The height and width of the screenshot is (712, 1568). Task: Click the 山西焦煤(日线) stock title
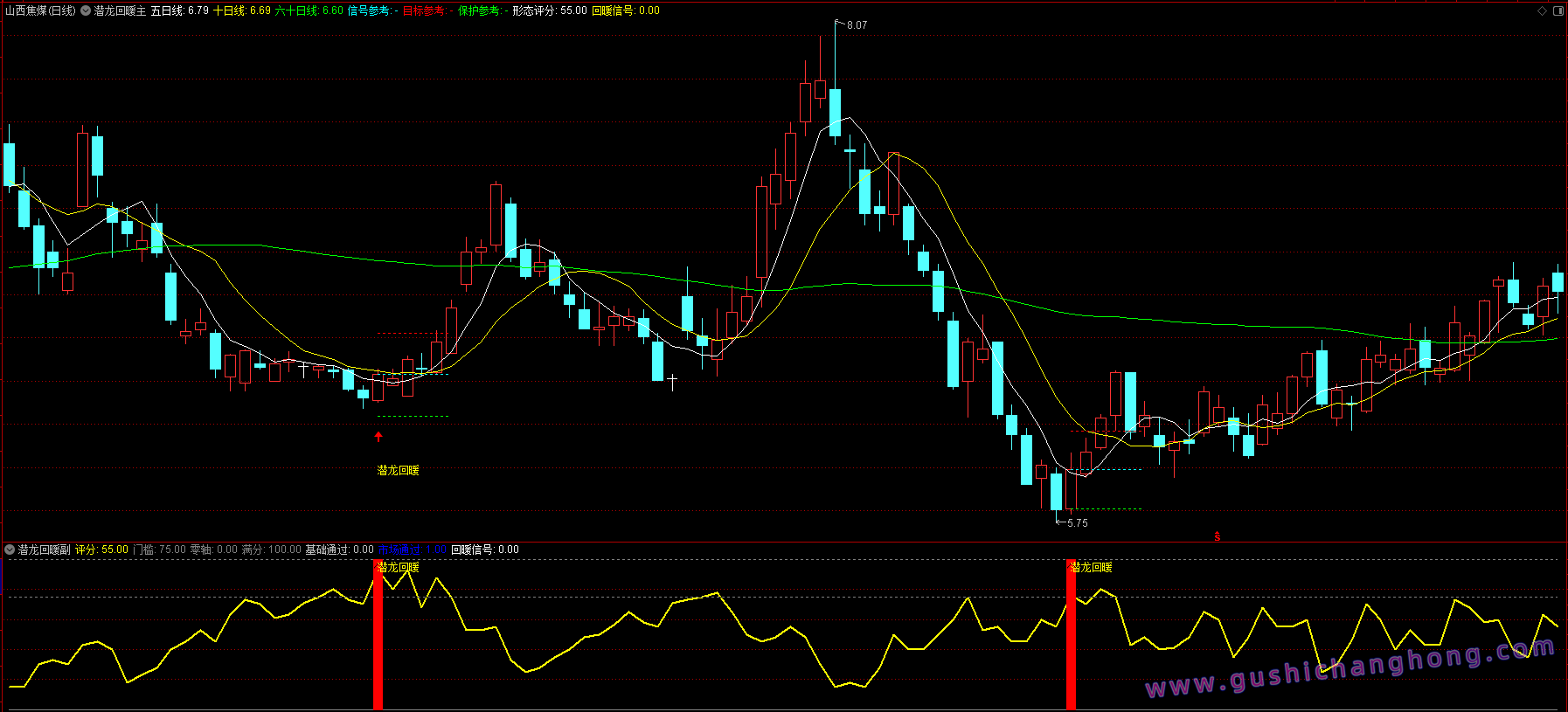click(40, 11)
